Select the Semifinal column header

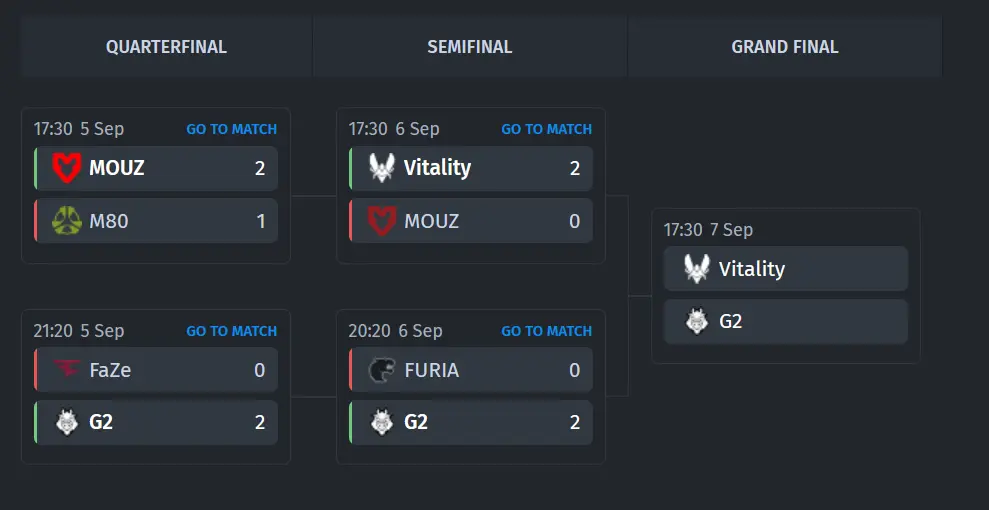[470, 47]
